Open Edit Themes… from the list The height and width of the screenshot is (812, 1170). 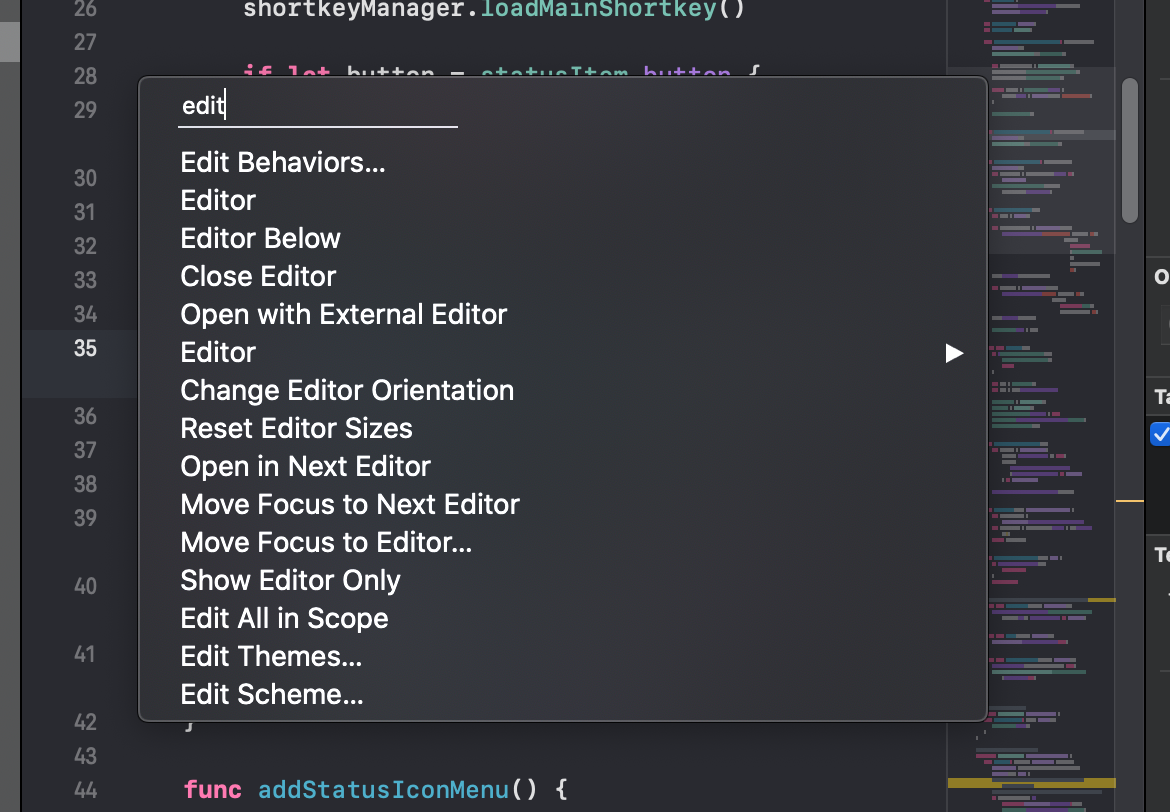point(271,656)
